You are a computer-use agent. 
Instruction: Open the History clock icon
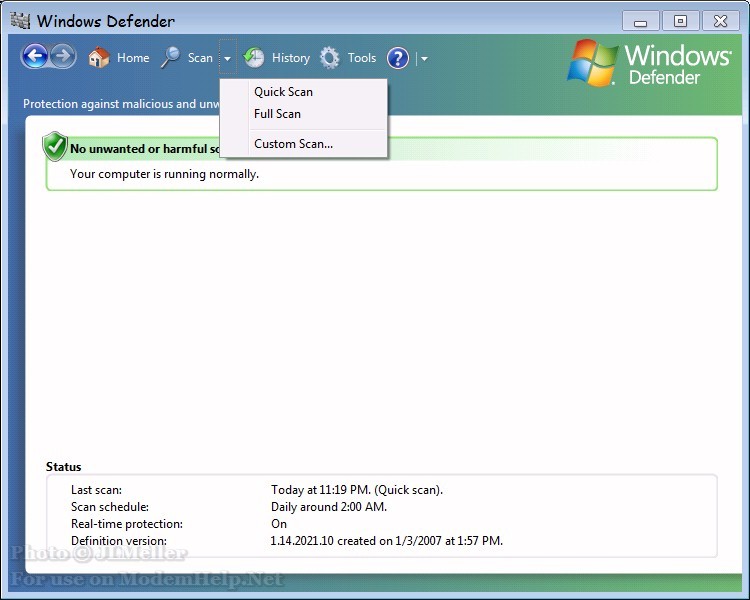tap(254, 58)
